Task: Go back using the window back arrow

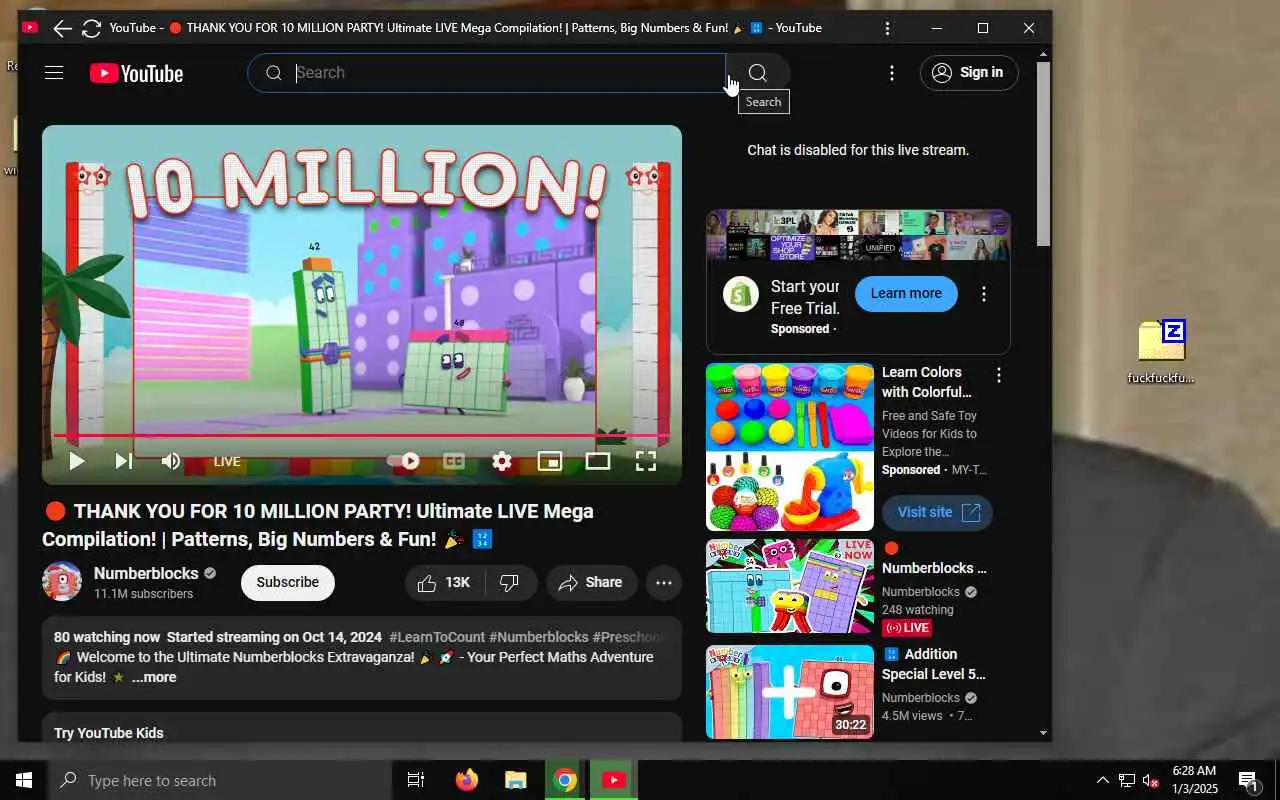Action: point(62,28)
